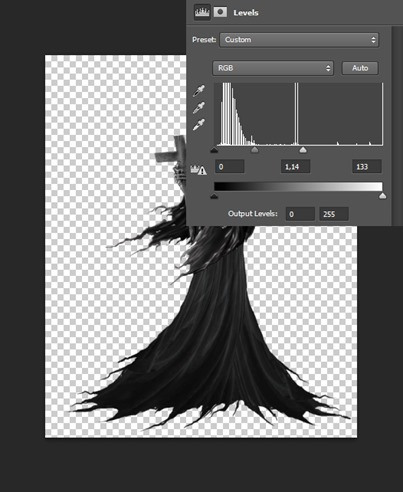The width and height of the screenshot is (403, 492).
Task: Click the output black slider handle
Action: pyautogui.click(x=214, y=196)
